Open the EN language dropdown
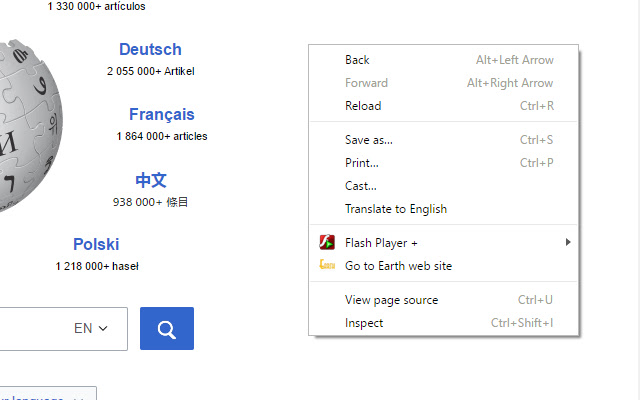 (91, 328)
